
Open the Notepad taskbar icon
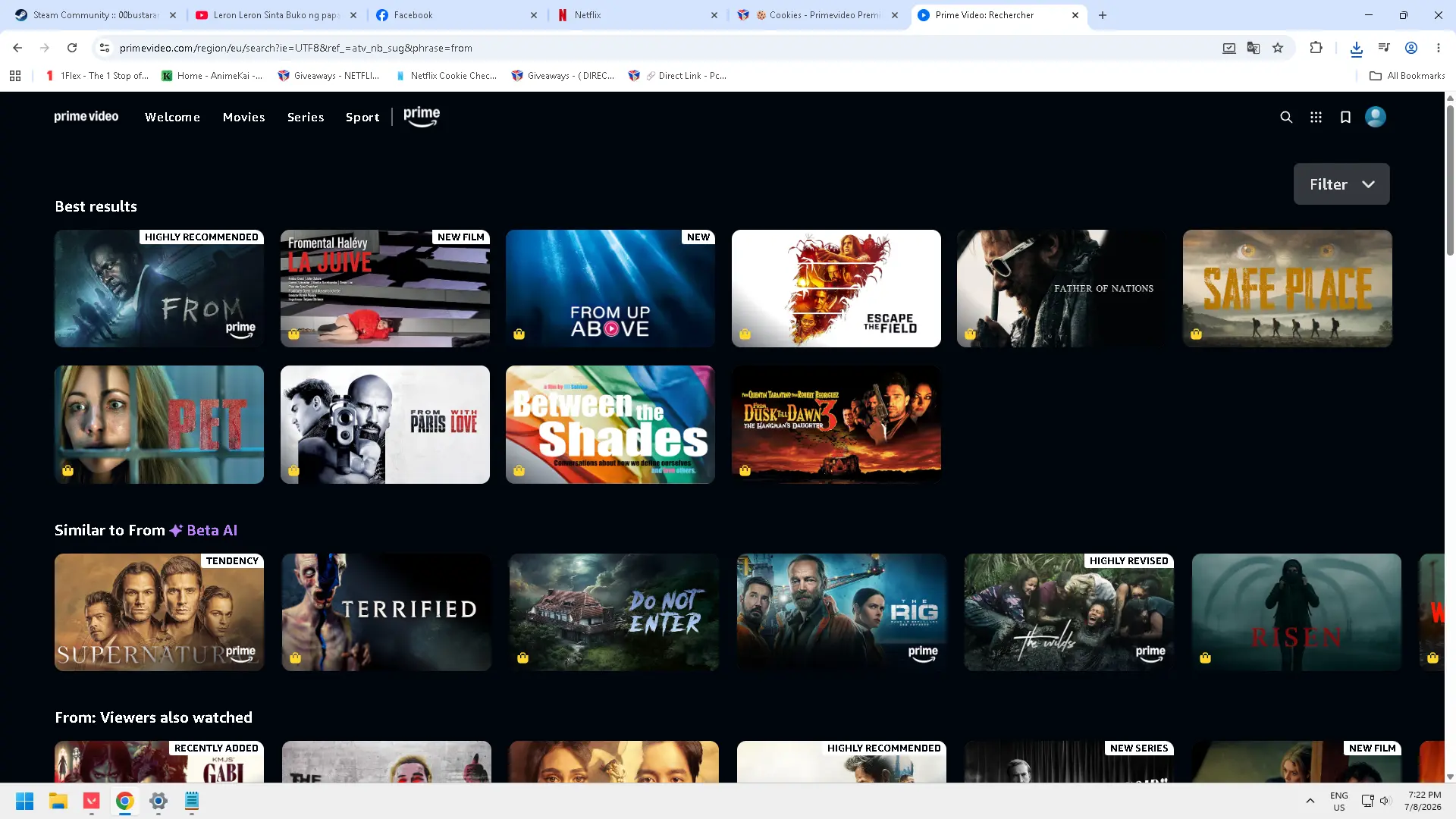click(x=192, y=801)
